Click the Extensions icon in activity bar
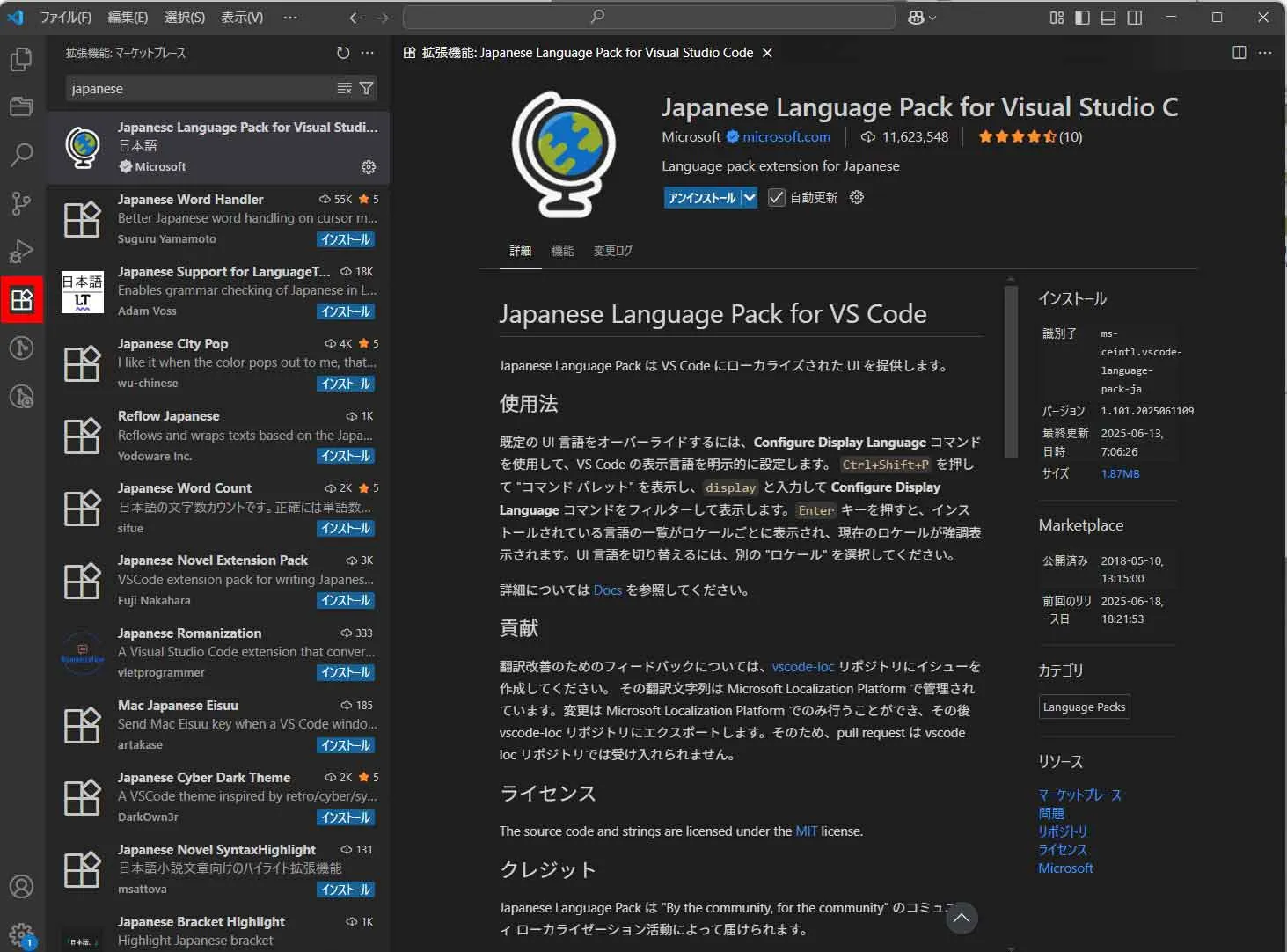This screenshot has width=1287, height=952. pyautogui.click(x=21, y=300)
